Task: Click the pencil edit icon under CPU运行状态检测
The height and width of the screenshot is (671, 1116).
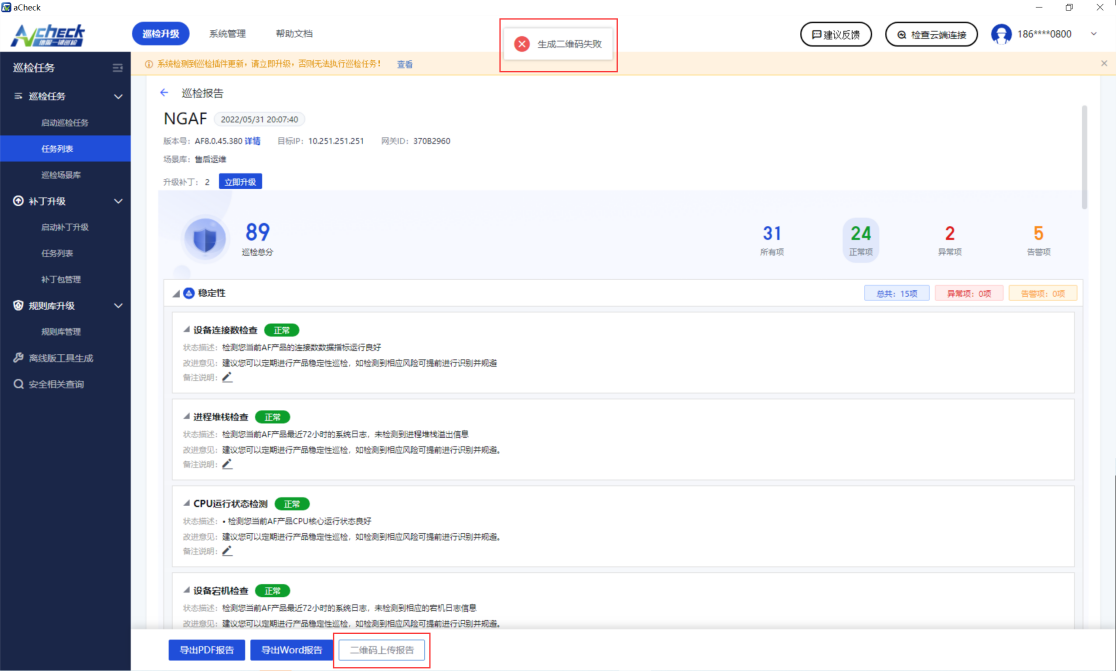Action: [227, 551]
